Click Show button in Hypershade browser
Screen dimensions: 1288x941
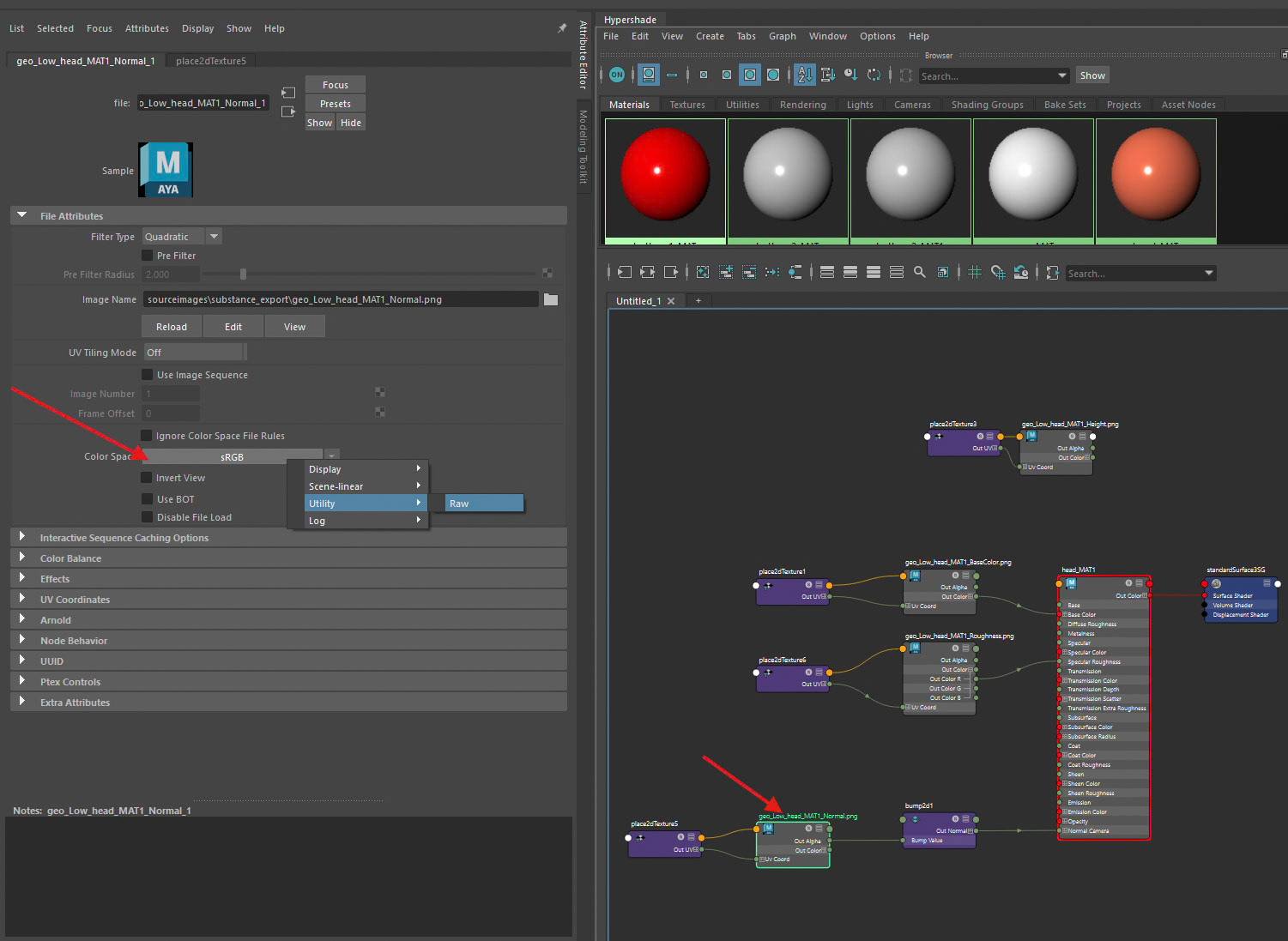[1092, 75]
